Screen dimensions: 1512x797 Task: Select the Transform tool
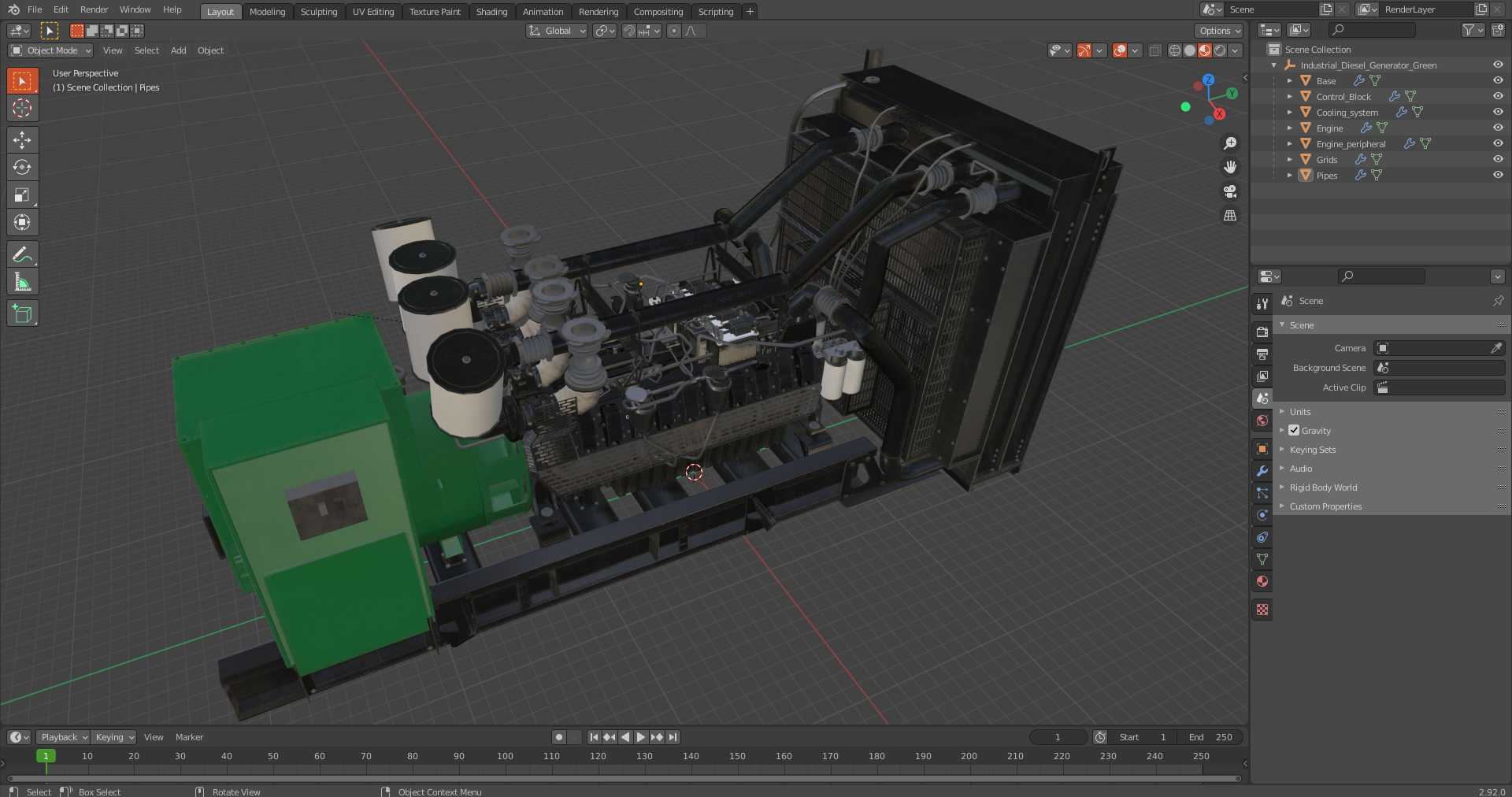click(x=22, y=222)
